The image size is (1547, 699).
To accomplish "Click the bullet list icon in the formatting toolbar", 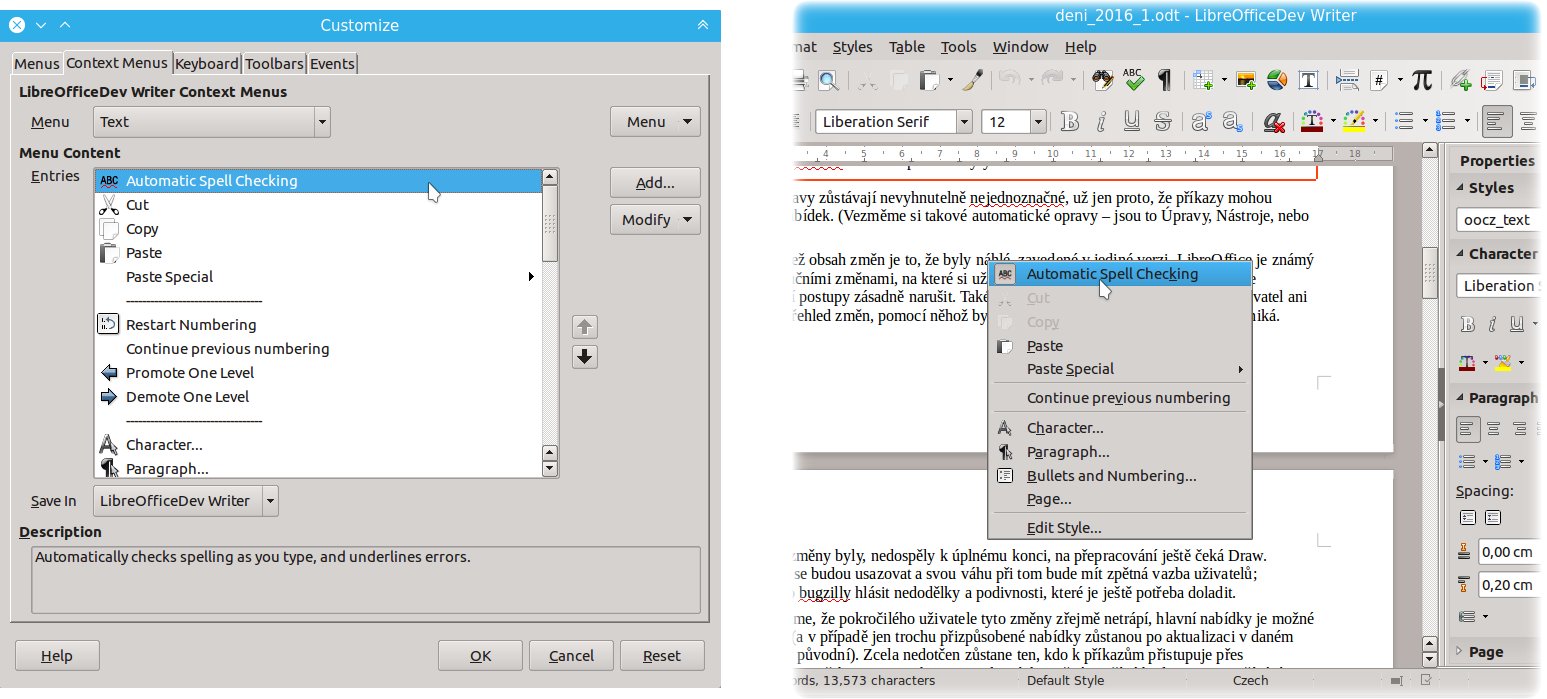I will [1404, 122].
